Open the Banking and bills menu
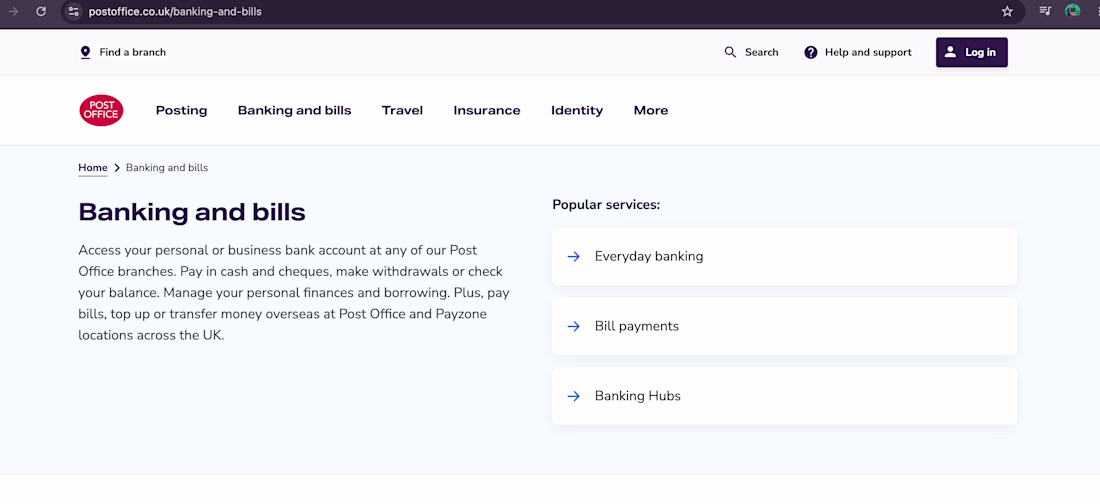This screenshot has height=504, width=1100. tap(295, 110)
